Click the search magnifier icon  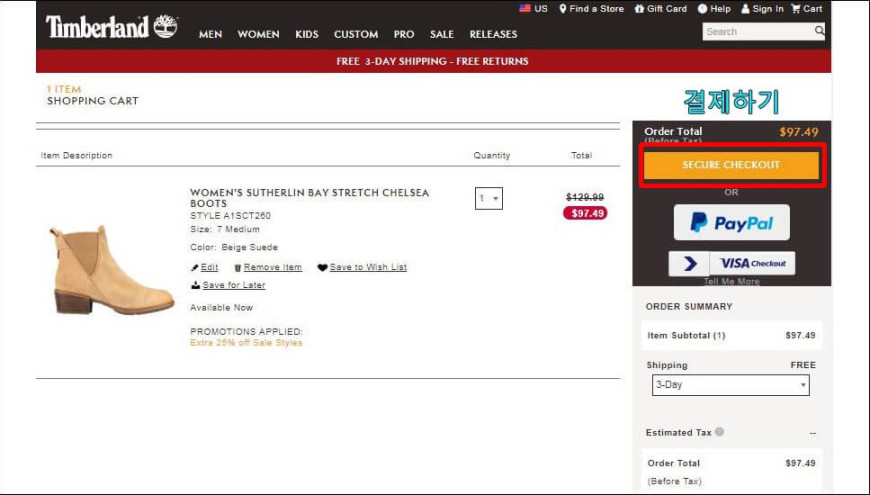coord(819,31)
